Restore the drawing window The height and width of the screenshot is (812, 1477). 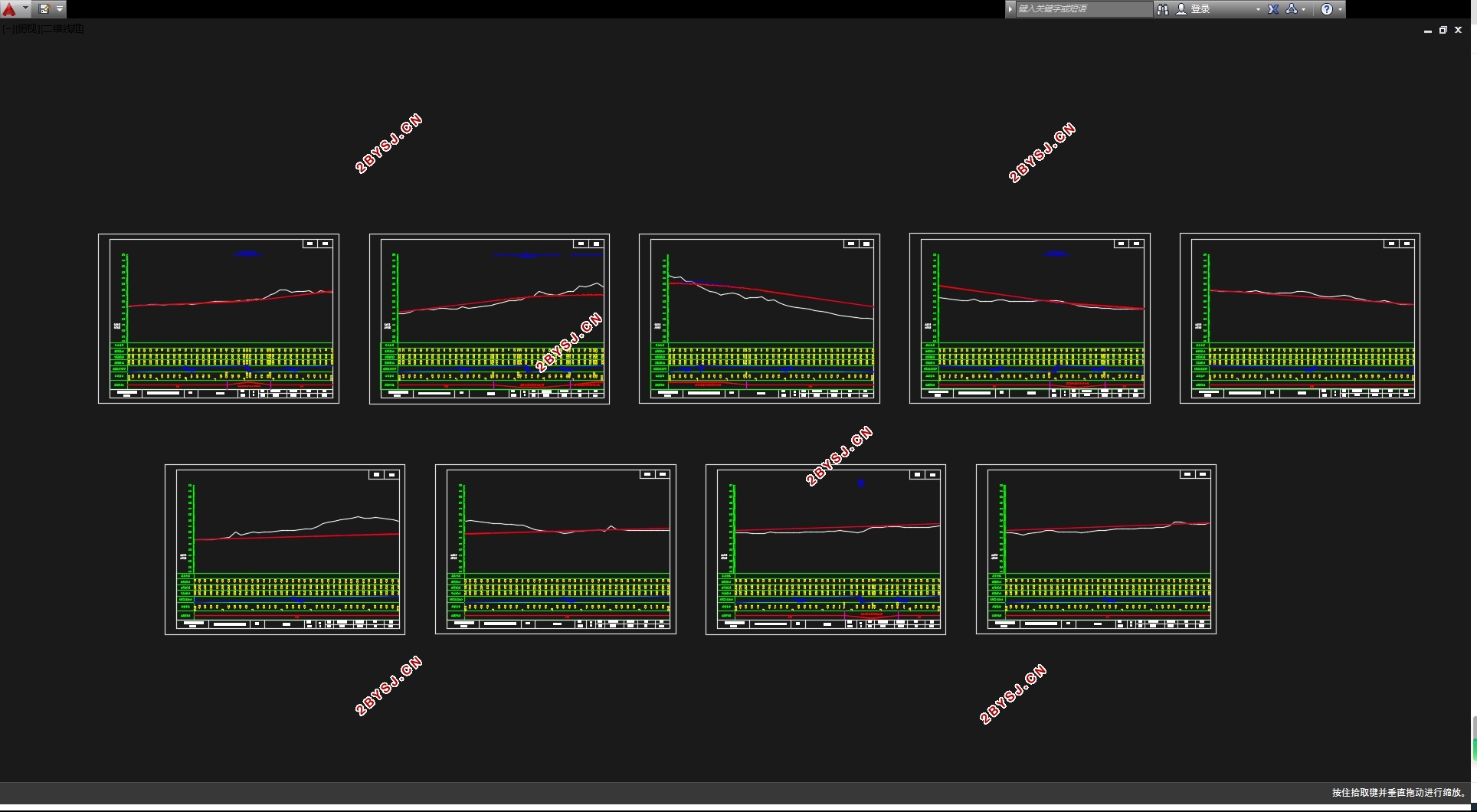pyautogui.click(x=1443, y=31)
